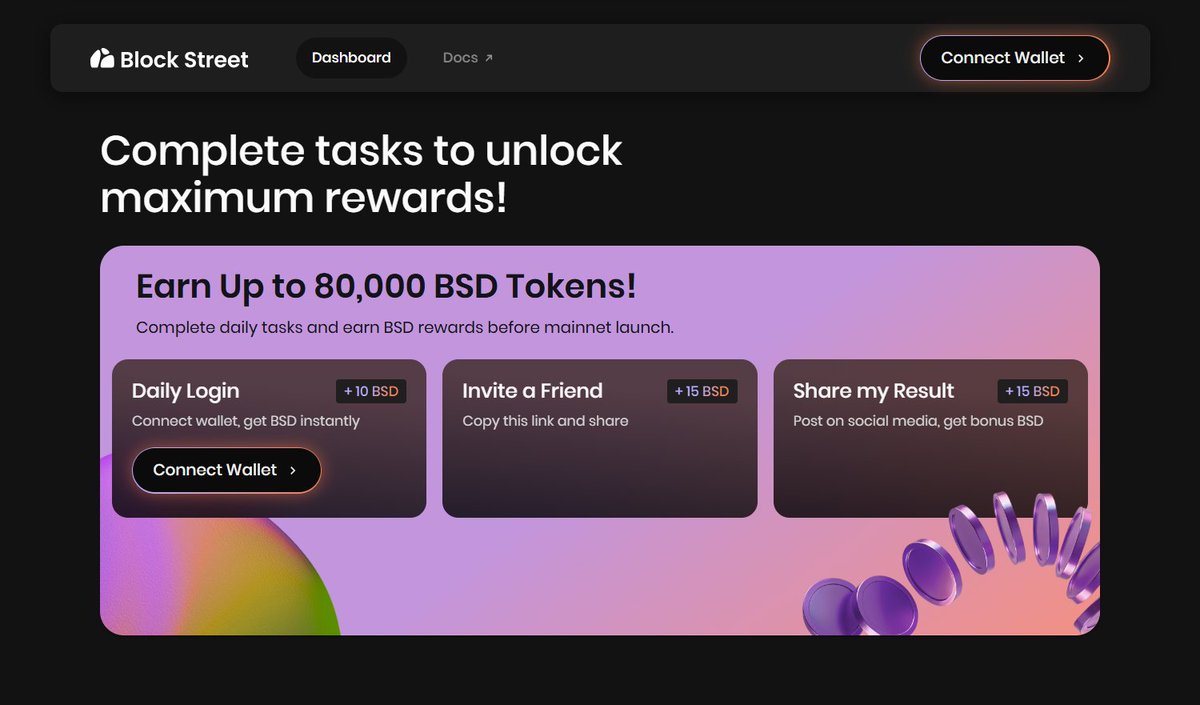
Task: Open the Docs external link
Action: click(x=468, y=58)
